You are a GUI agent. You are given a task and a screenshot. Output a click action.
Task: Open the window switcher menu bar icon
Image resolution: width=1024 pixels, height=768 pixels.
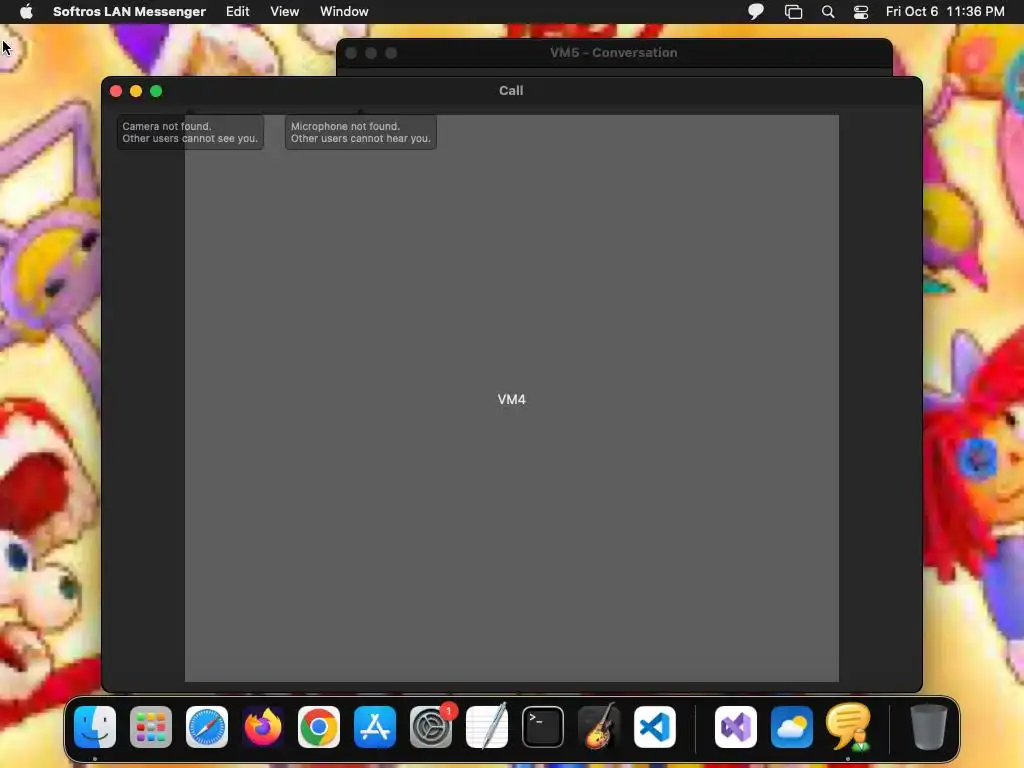click(x=793, y=11)
